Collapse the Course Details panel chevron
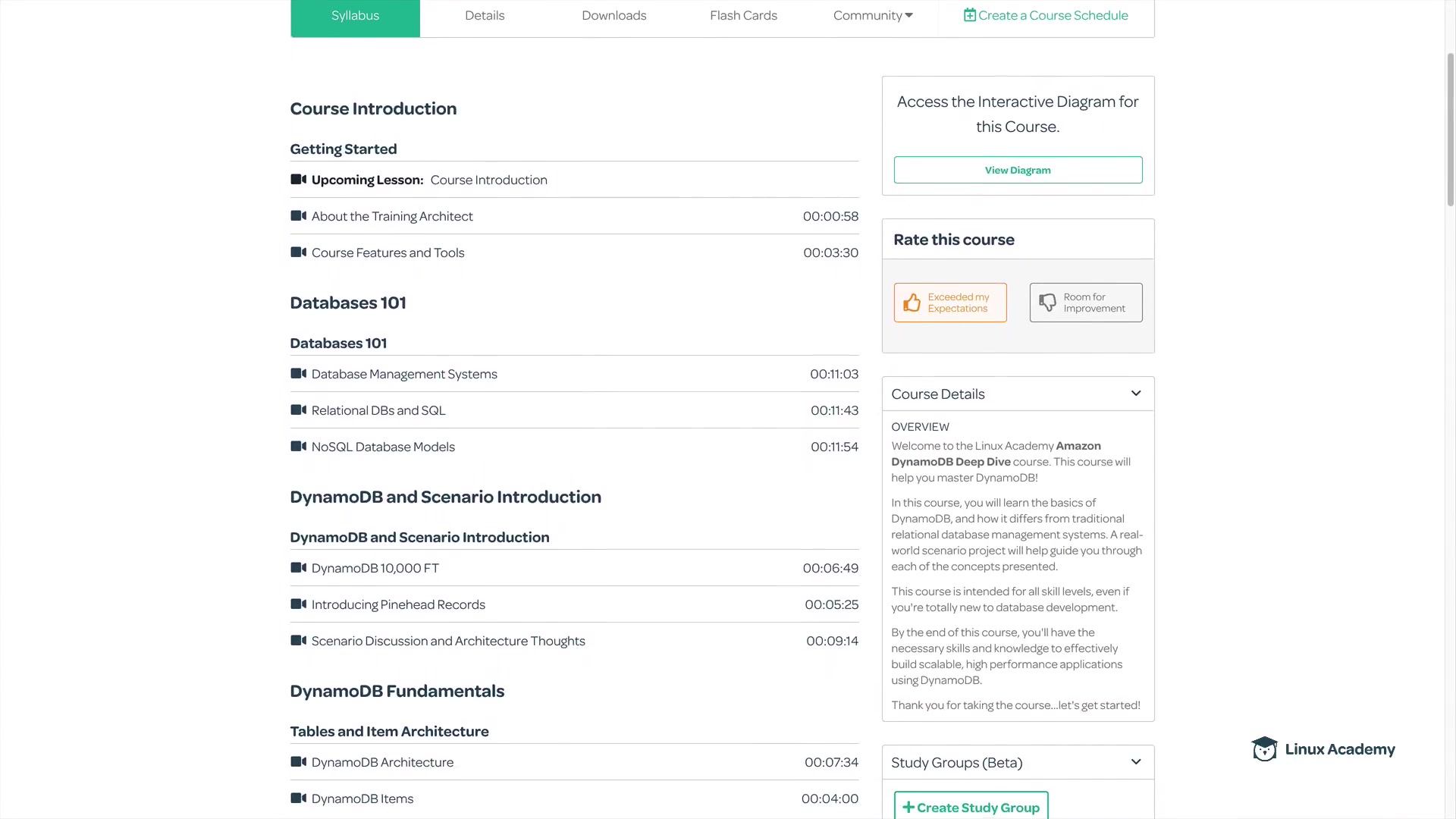This screenshot has height=819, width=1456. click(1135, 394)
